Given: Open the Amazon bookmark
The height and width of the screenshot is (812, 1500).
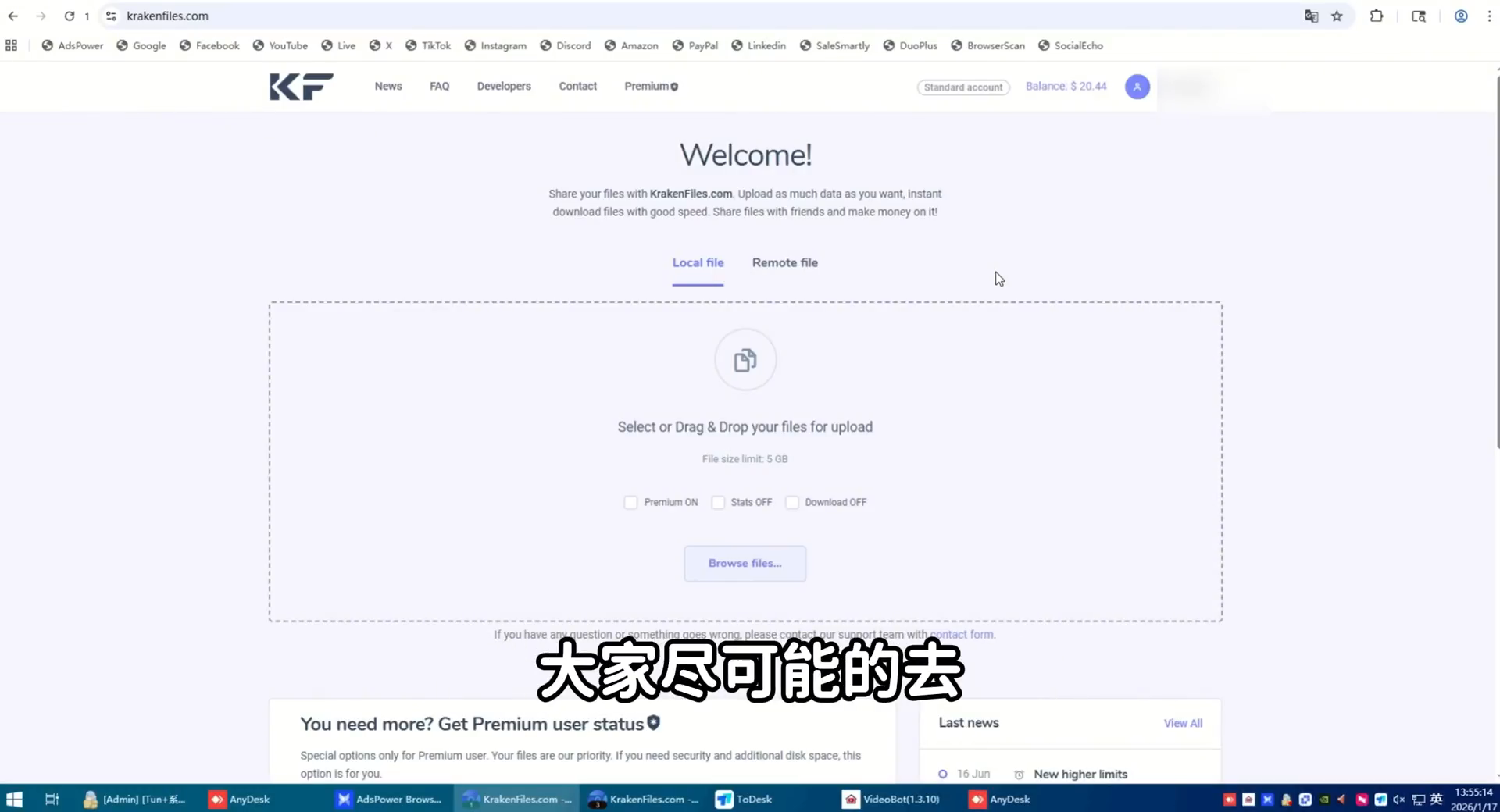Looking at the screenshot, I should point(631,45).
